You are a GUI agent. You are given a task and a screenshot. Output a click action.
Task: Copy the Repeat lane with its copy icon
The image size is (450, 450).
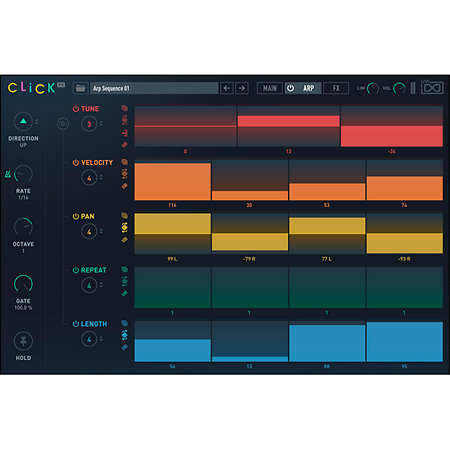pos(125,269)
